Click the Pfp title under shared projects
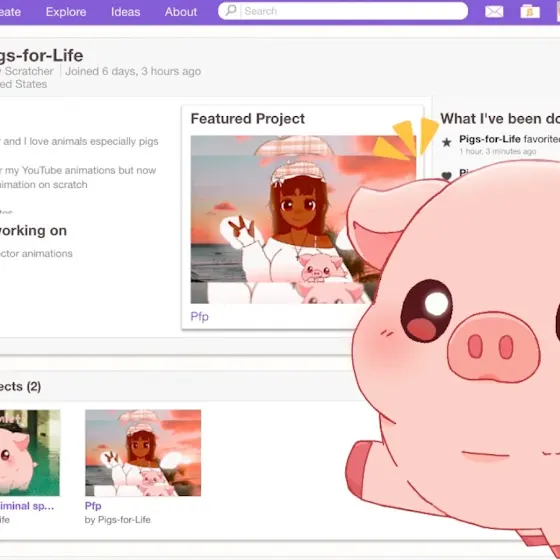Image resolution: width=560 pixels, height=560 pixels. point(93,506)
